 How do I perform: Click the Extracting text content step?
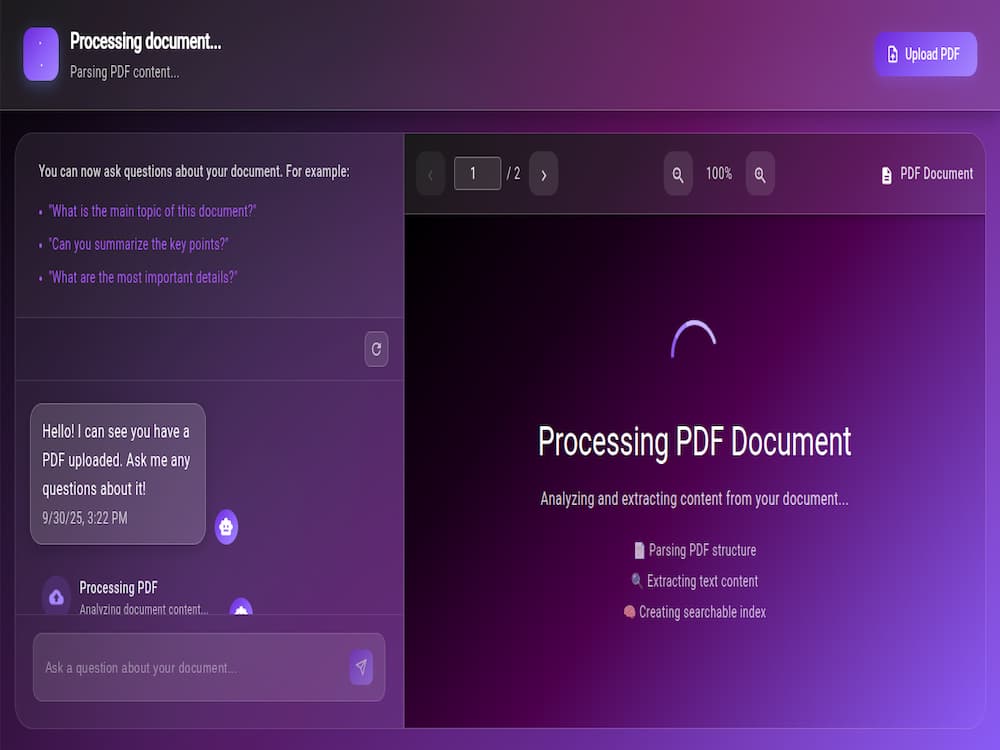tap(702, 581)
